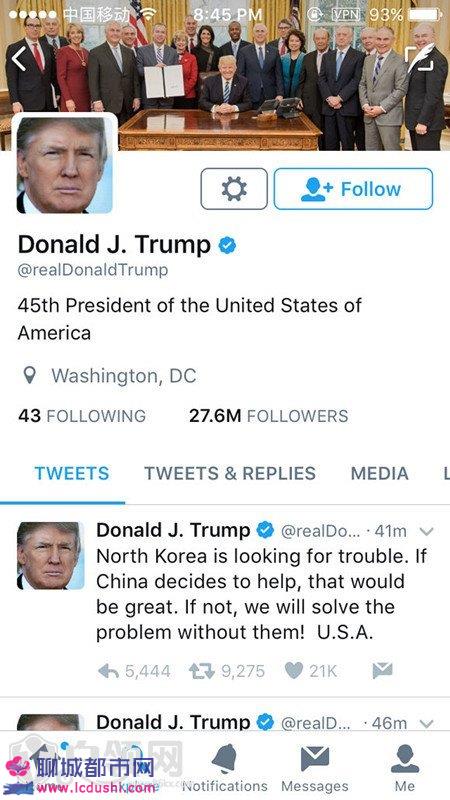Viewport: 450px width, 800px height.
Task: View the 27.6M Followers list
Action: [x=269, y=416]
